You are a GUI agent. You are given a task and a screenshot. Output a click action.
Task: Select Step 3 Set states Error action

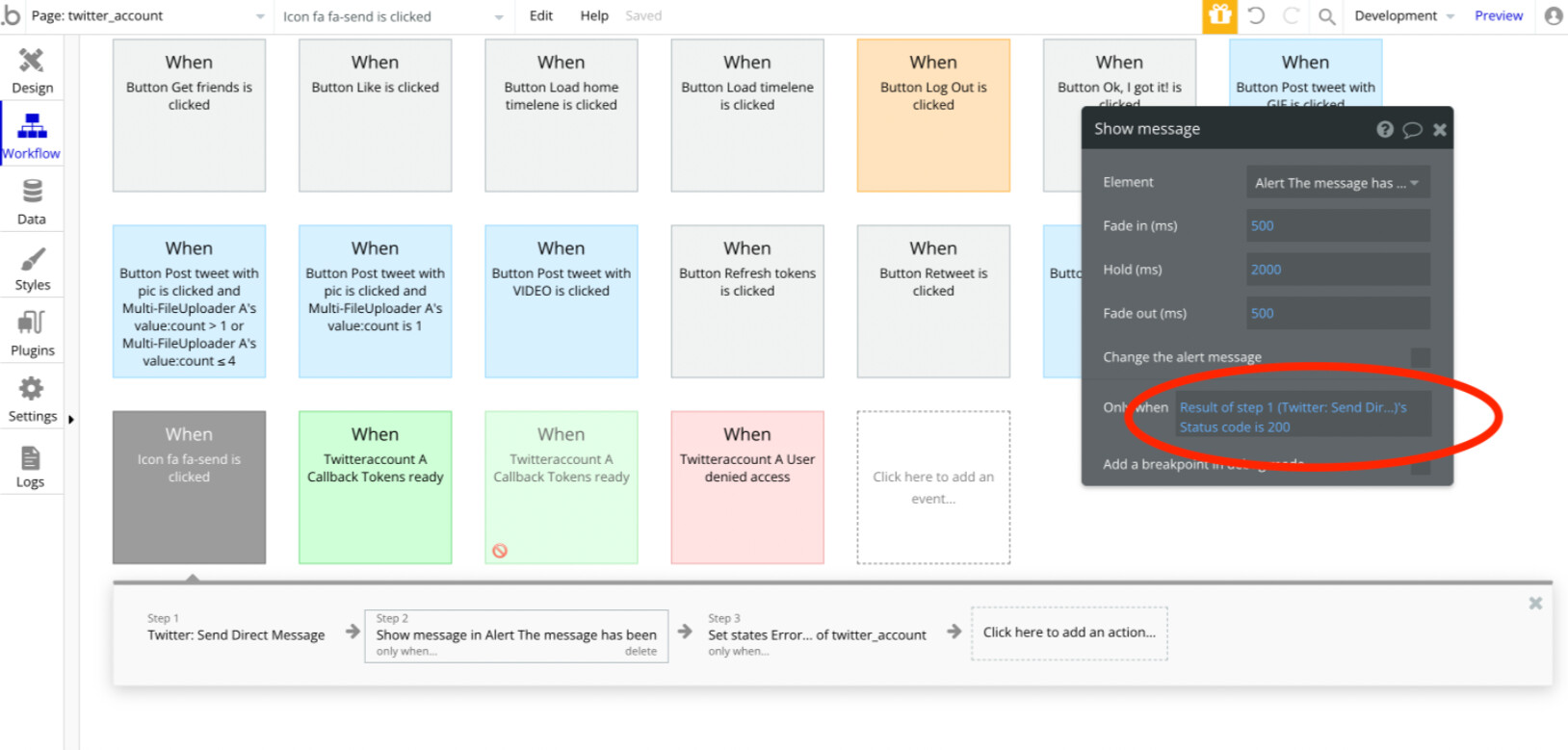817,634
